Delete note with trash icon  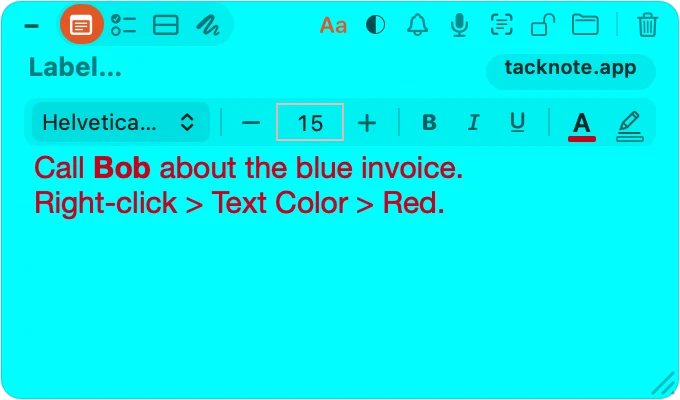pos(648,25)
